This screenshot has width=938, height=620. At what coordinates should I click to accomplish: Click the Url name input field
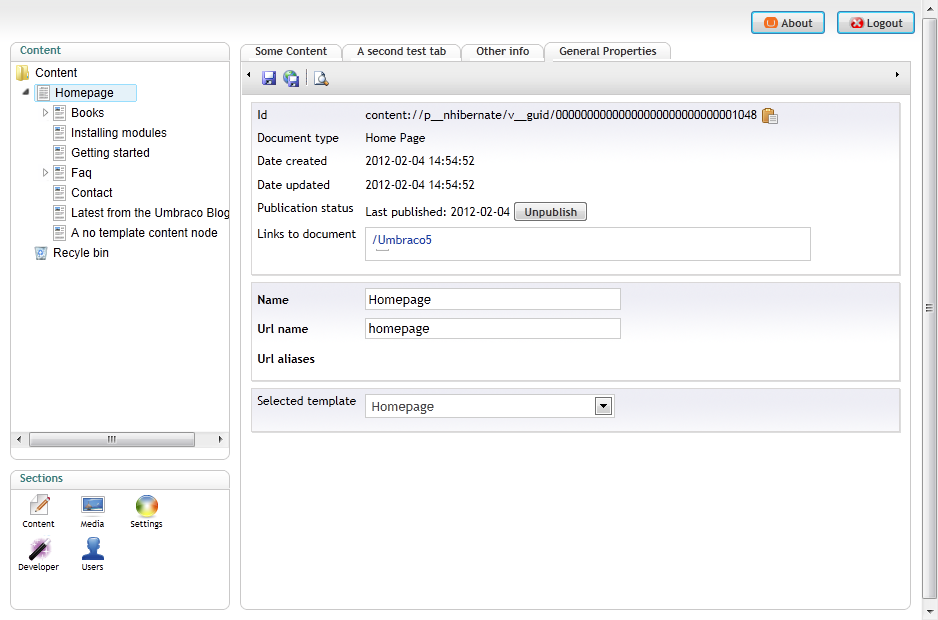click(492, 329)
